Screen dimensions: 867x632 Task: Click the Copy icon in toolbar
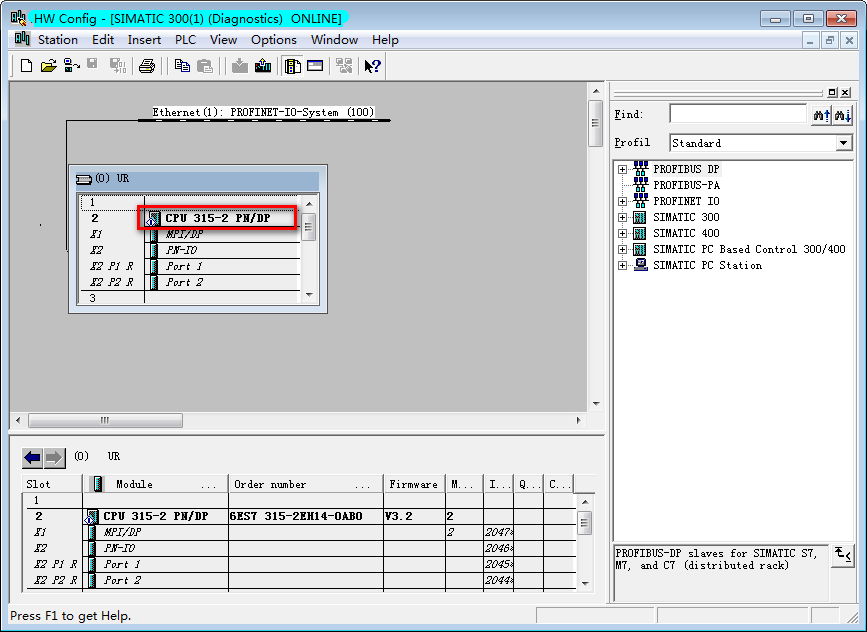pyautogui.click(x=182, y=66)
